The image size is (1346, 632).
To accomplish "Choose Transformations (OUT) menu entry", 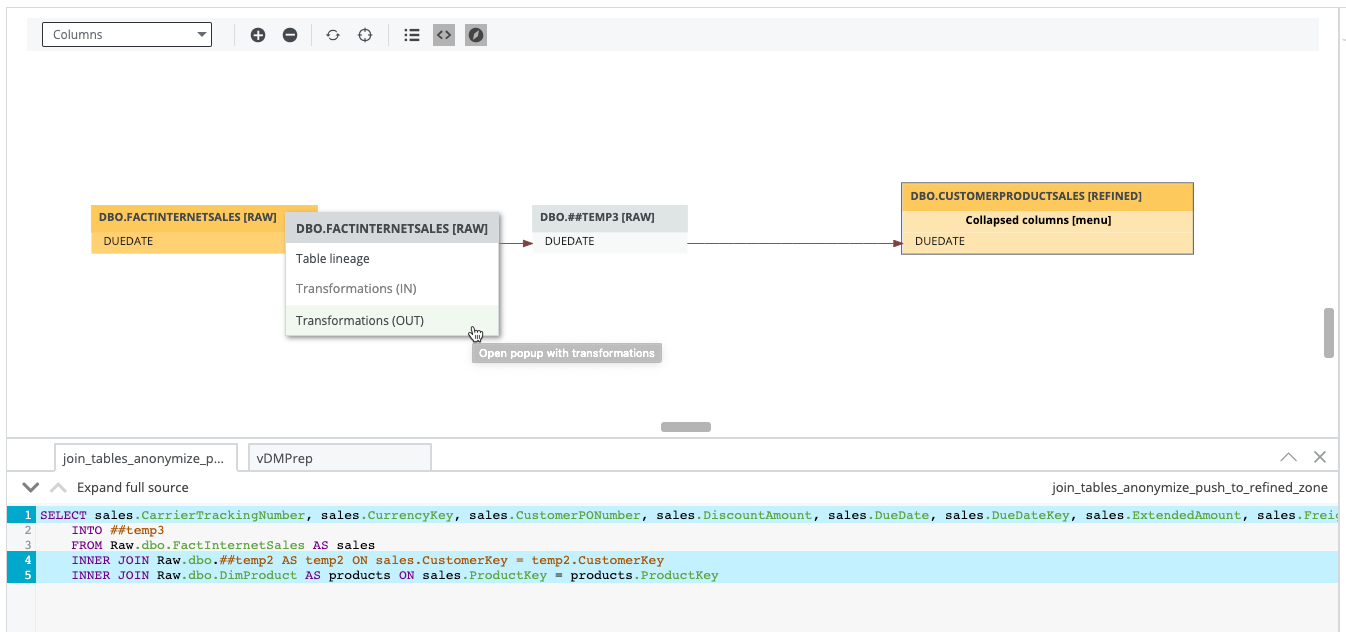I will pyautogui.click(x=360, y=321).
